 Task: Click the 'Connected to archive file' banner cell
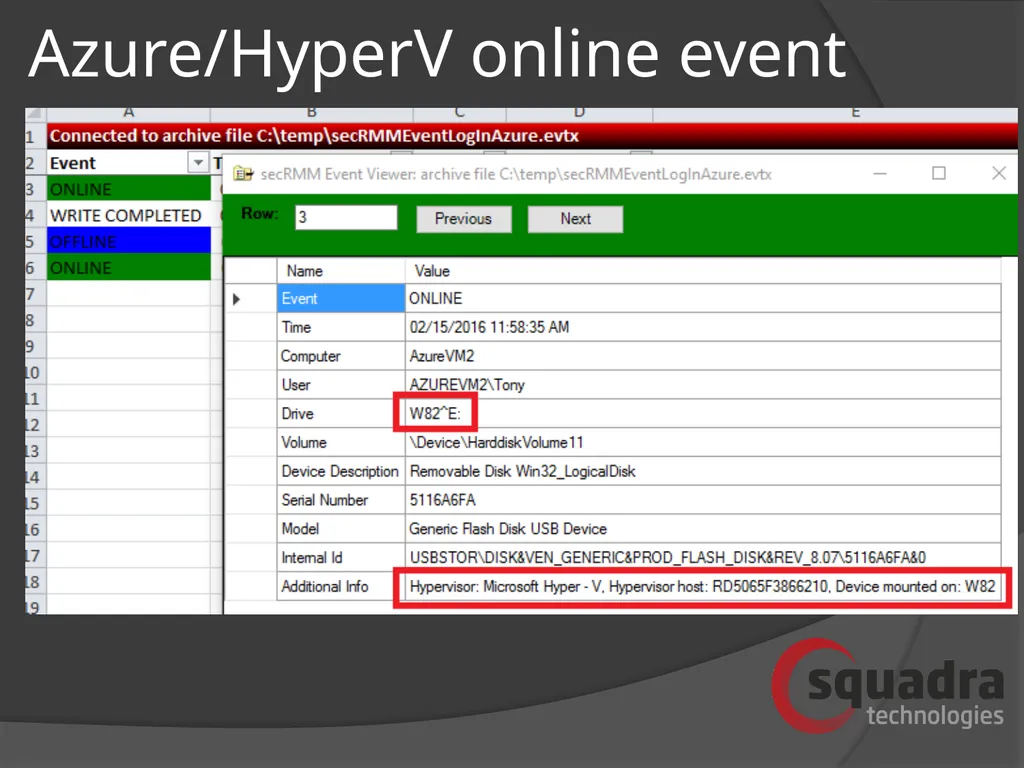pyautogui.click(x=532, y=136)
